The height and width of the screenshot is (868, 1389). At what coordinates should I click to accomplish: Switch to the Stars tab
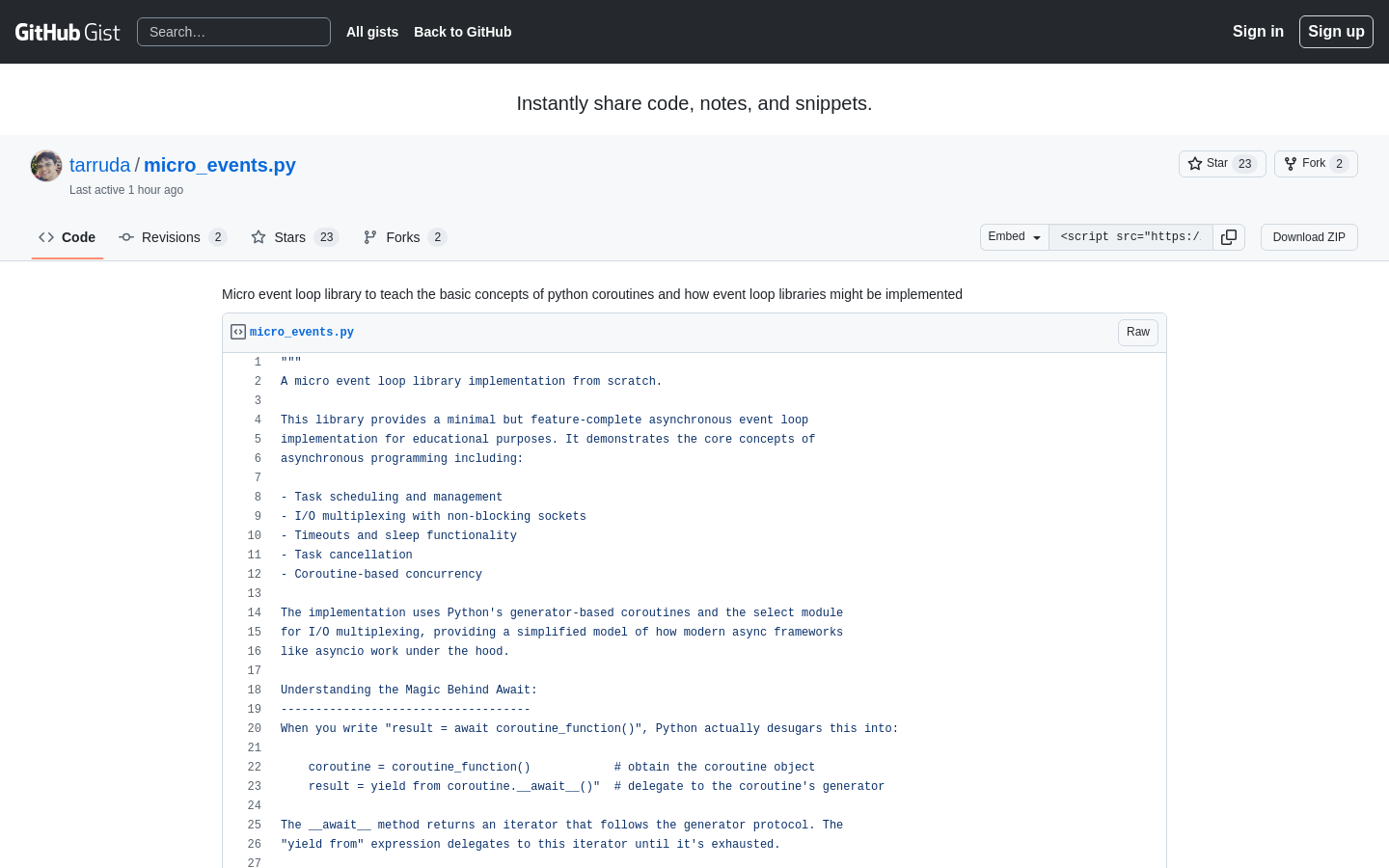point(295,237)
